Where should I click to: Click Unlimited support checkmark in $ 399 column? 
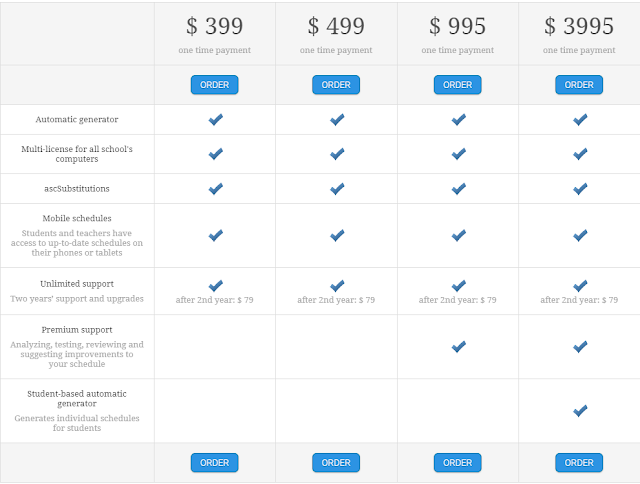215,286
